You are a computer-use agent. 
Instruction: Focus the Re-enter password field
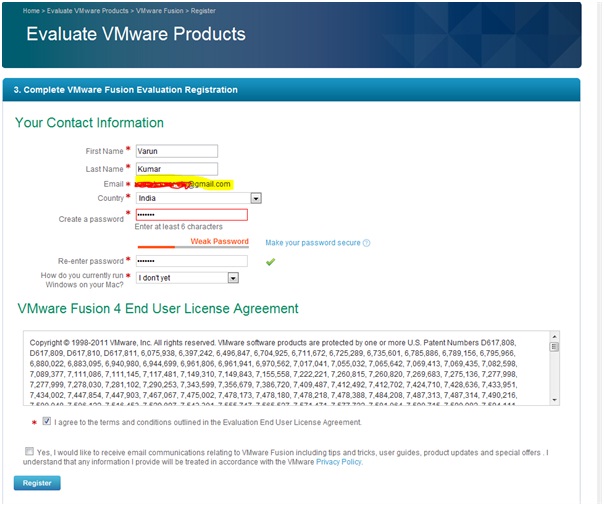click(192, 261)
